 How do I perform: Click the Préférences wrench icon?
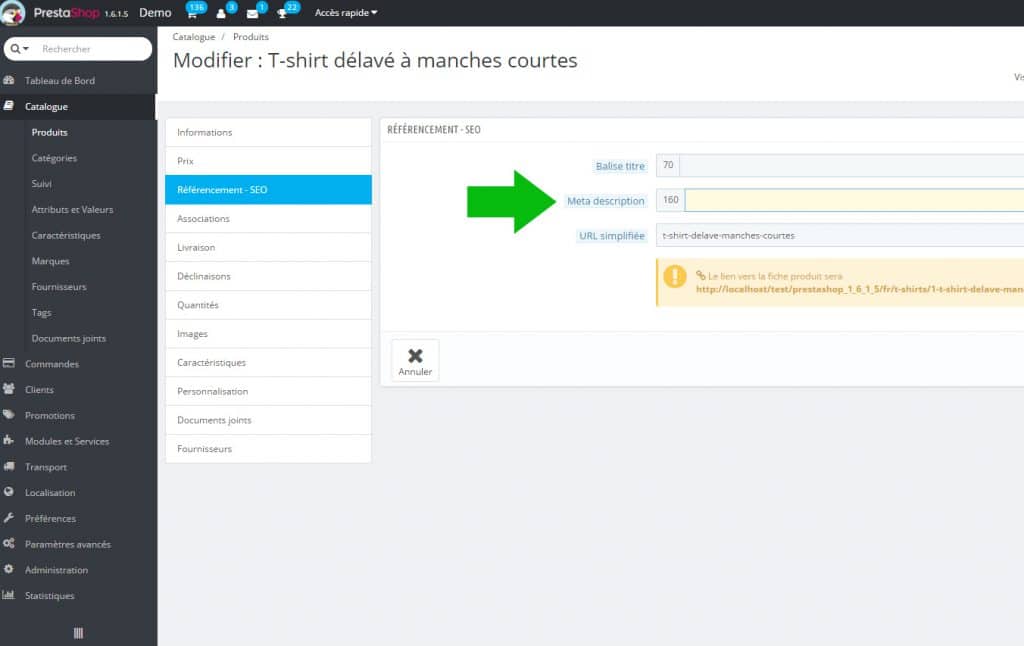[x=8, y=518]
